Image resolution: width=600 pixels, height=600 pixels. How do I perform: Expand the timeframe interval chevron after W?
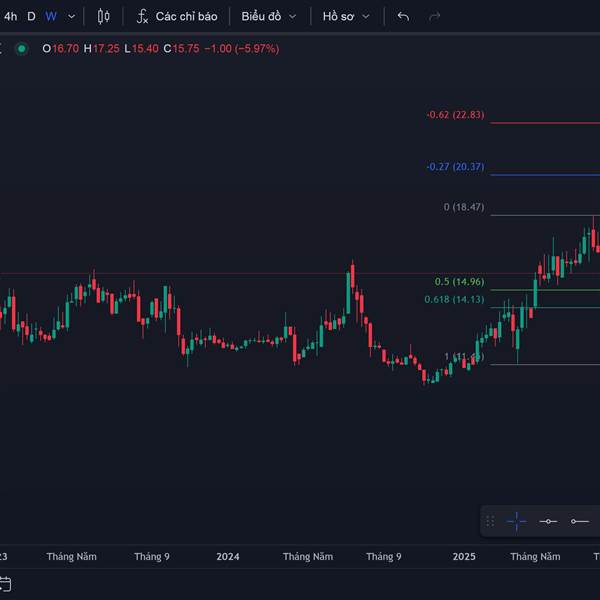72,17
